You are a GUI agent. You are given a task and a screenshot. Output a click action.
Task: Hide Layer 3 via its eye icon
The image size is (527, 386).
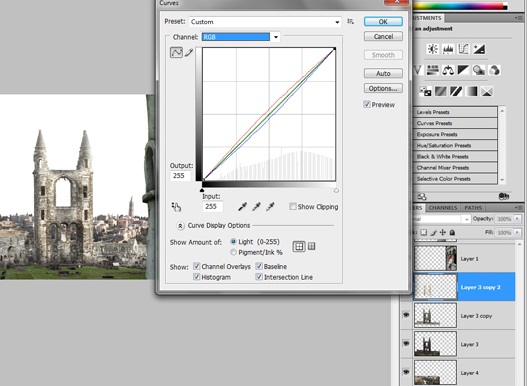pos(406,343)
